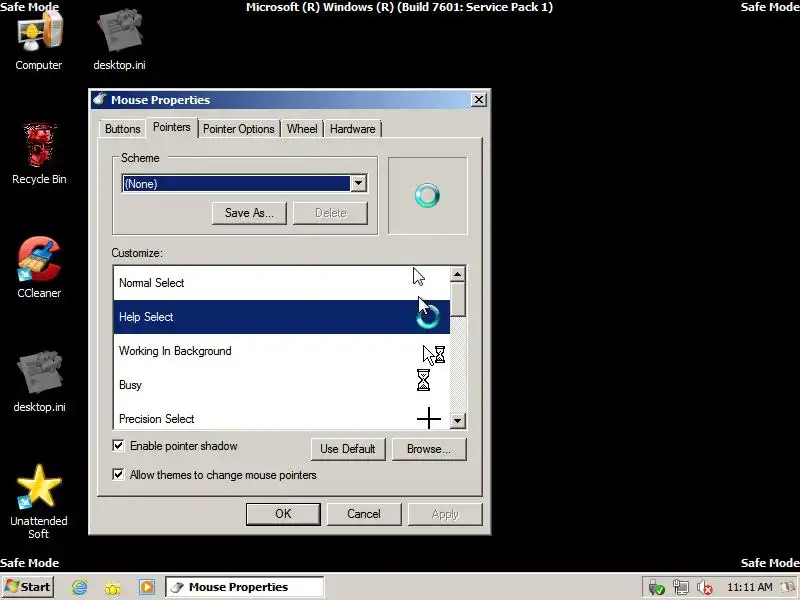Click the Busy hourglass cursor icon

coord(423,380)
